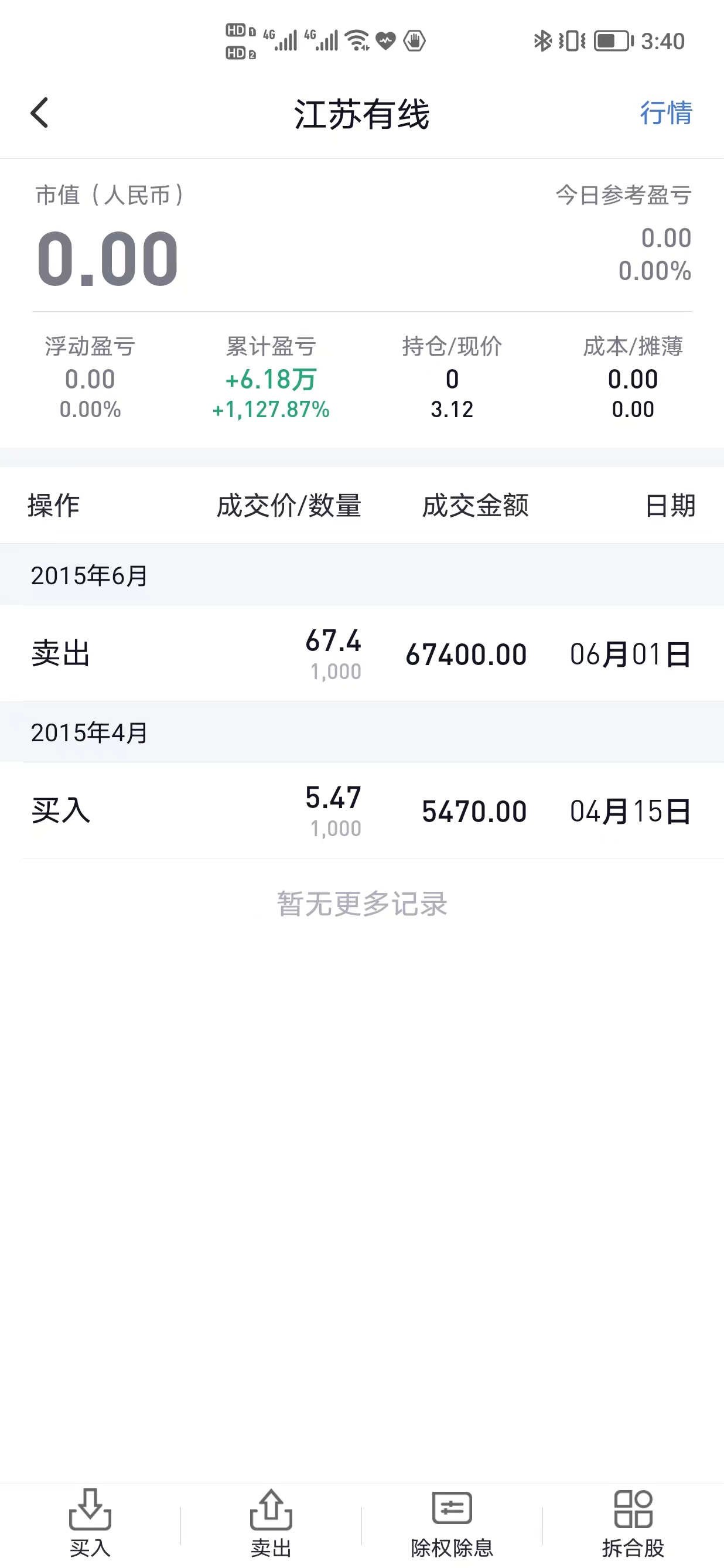Screen dimensions: 724x1568
Task: Tap the 成交金额 column header
Action: (x=475, y=506)
